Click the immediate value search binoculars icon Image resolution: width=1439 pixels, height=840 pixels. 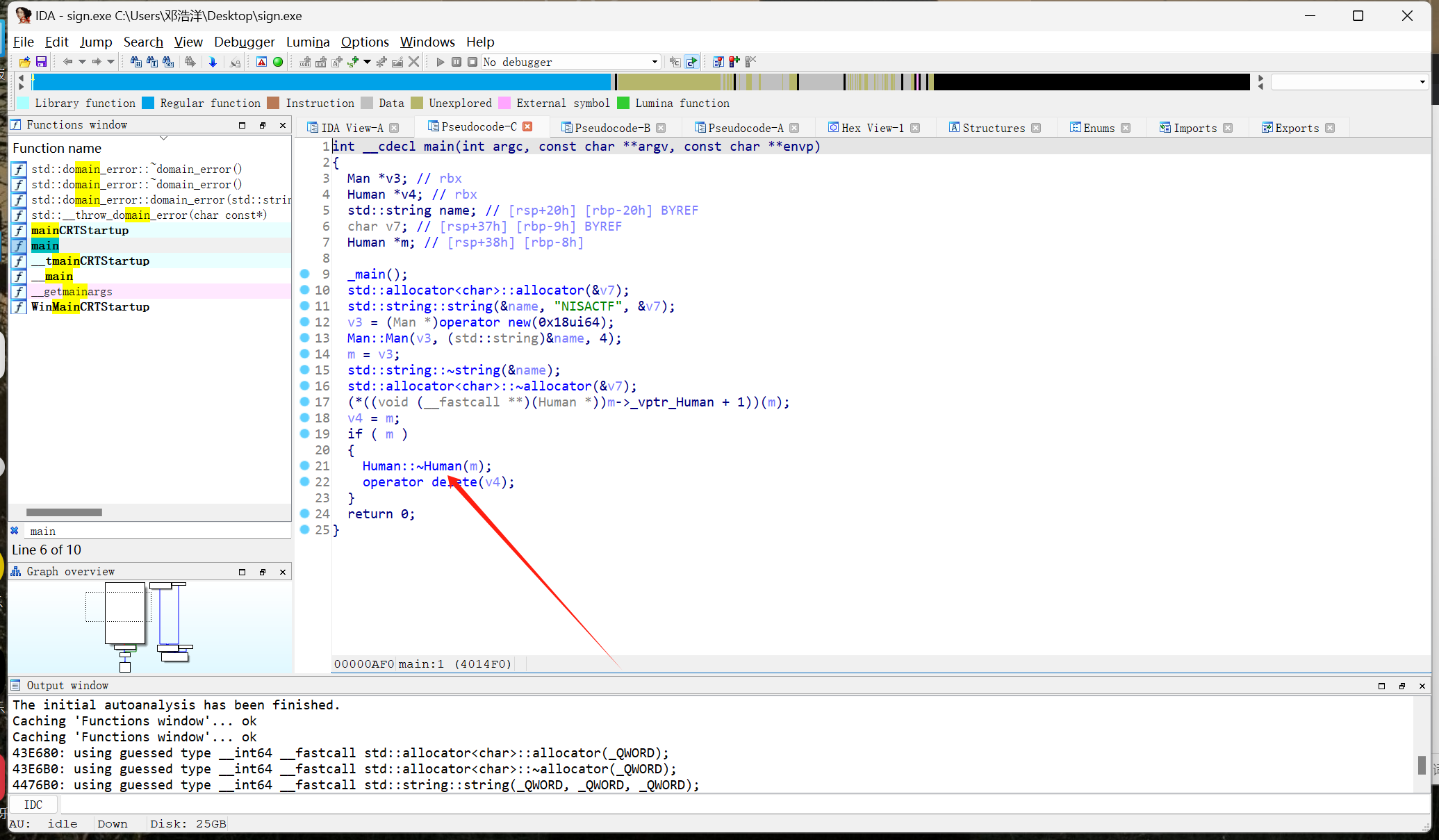click(136, 62)
